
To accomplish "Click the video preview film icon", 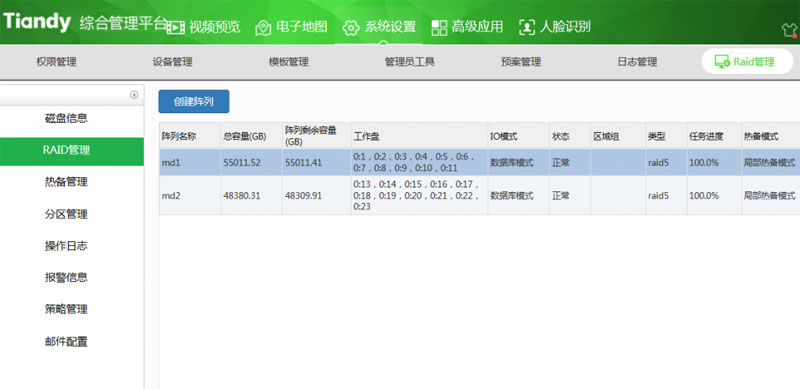I will [x=176, y=27].
